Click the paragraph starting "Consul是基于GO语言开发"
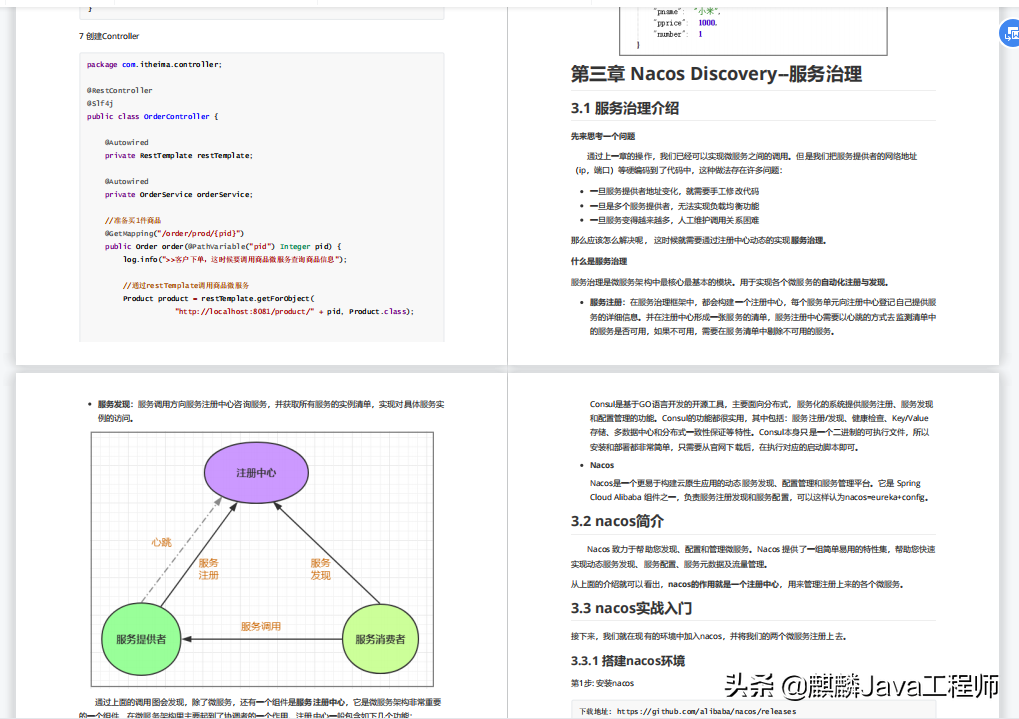 pyautogui.click(x=761, y=426)
